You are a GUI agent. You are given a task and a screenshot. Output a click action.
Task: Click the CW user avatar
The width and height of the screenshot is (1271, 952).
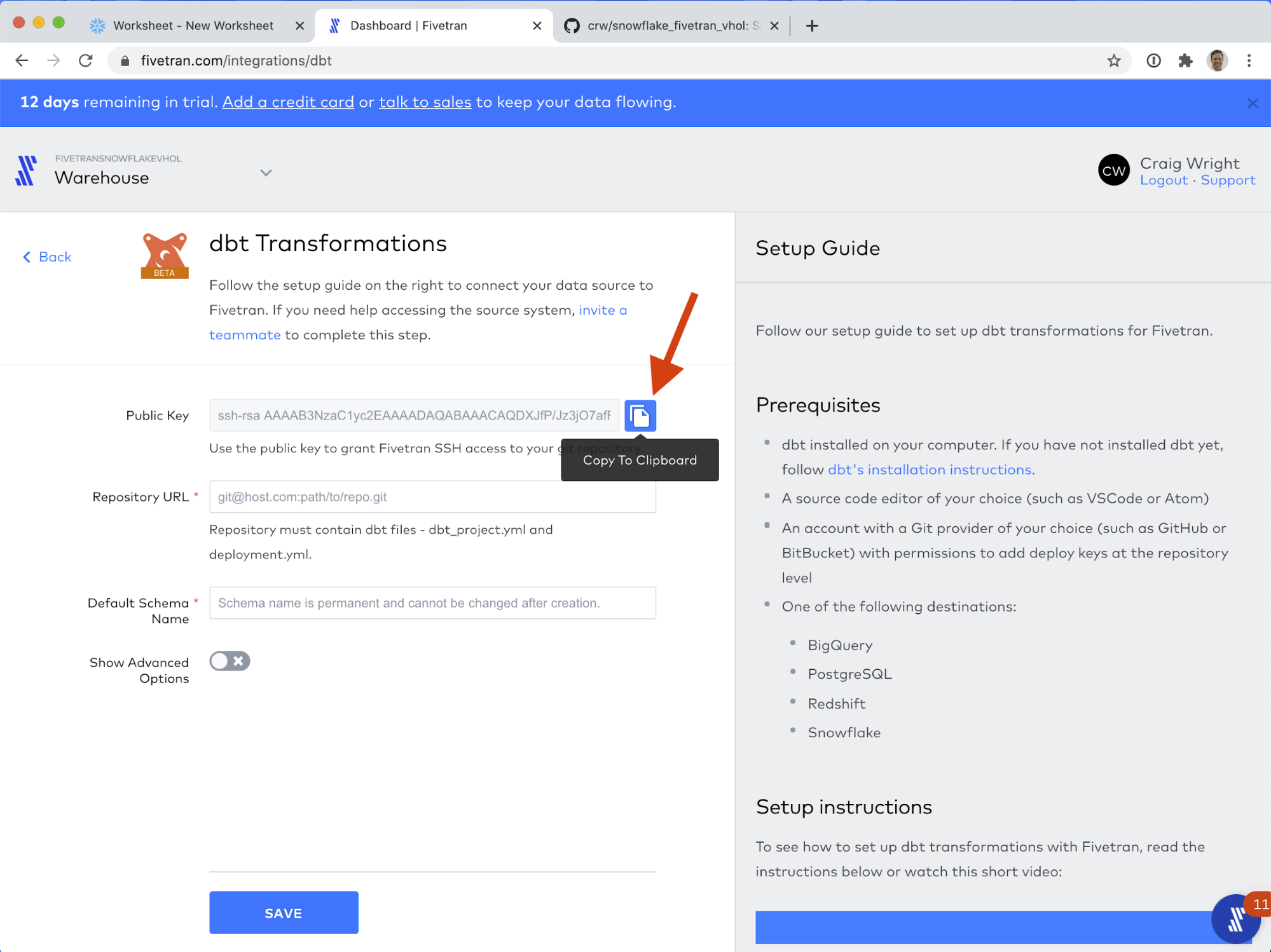click(x=1113, y=170)
